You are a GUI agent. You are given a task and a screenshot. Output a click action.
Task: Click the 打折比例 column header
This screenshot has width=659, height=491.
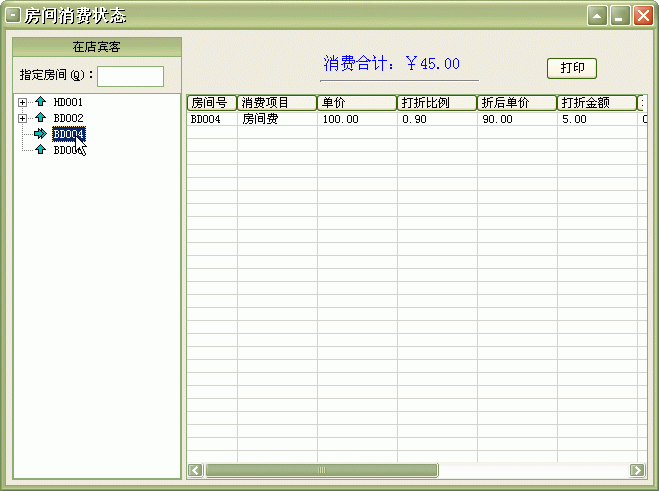click(436, 103)
